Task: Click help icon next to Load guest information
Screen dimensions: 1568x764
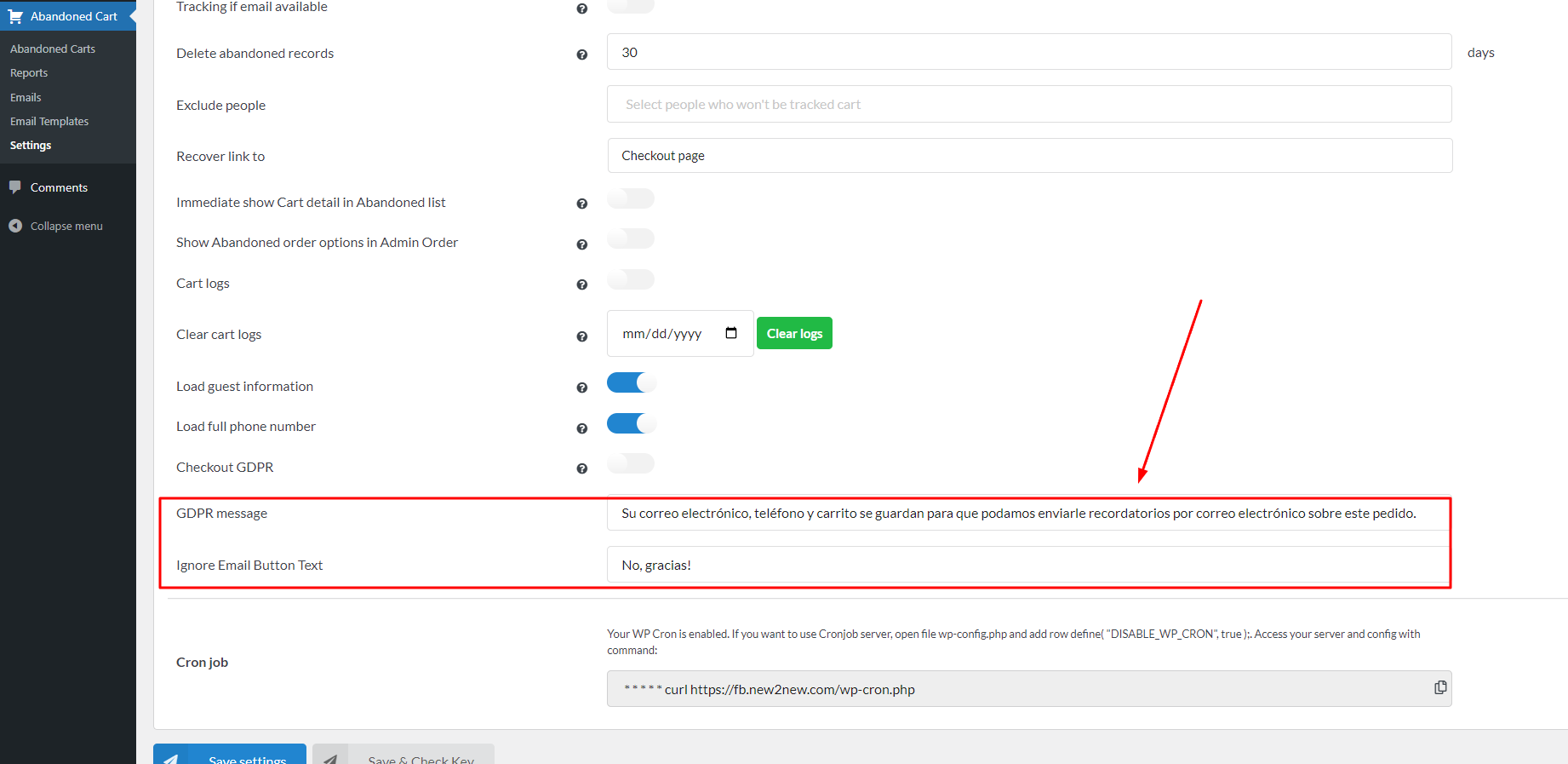Action: point(582,388)
